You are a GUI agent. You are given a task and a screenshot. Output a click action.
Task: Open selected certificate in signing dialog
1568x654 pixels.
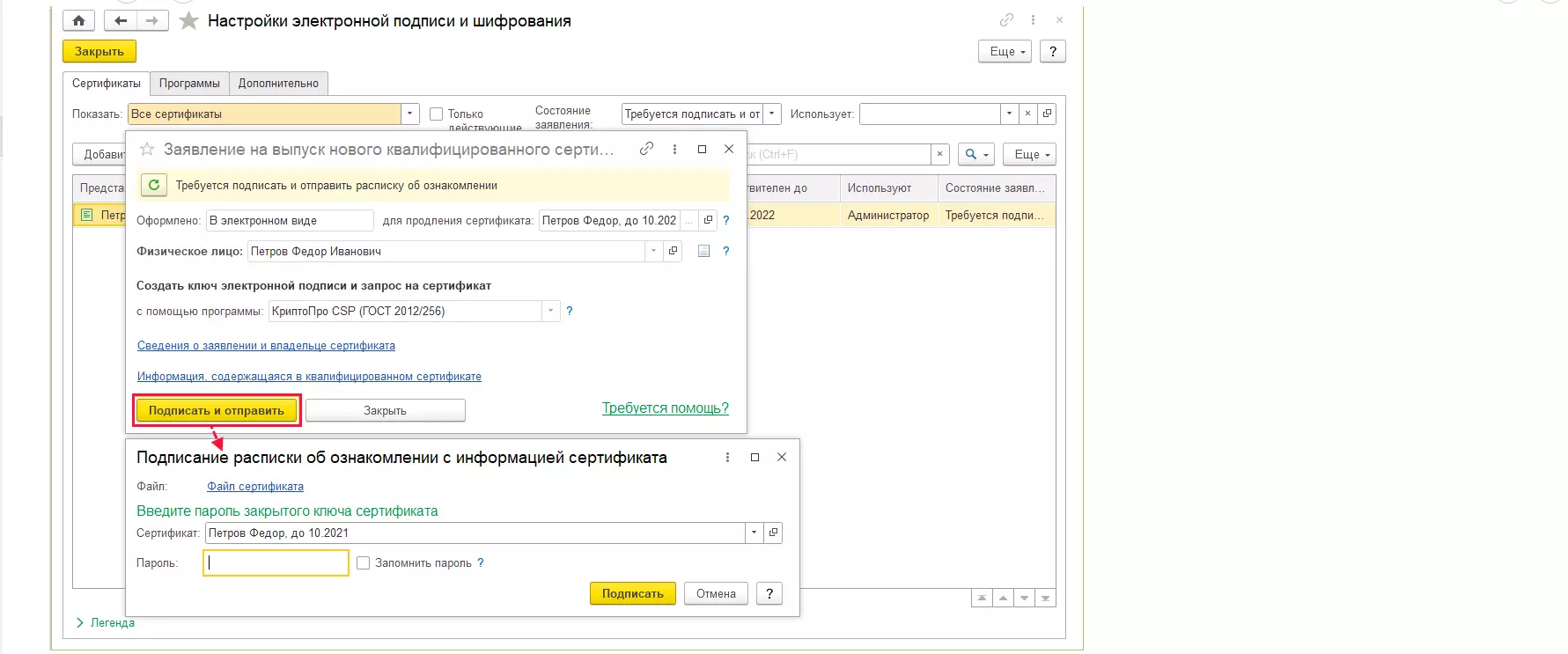773,533
